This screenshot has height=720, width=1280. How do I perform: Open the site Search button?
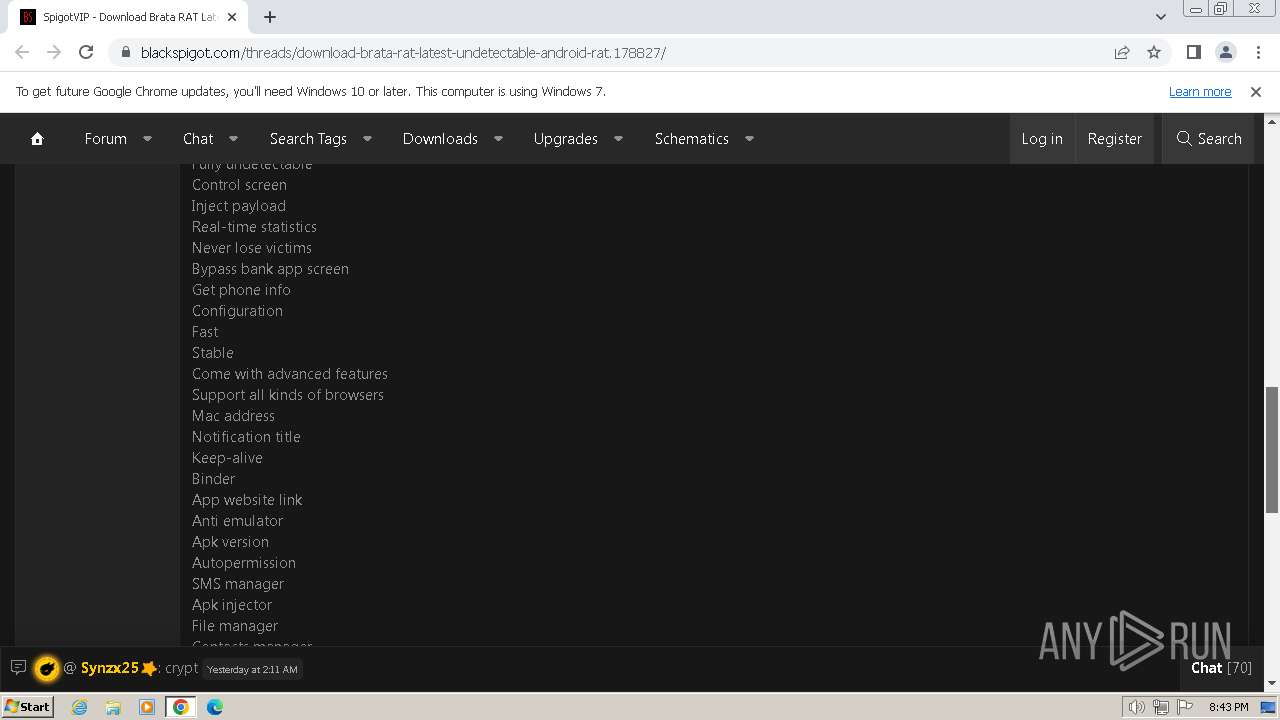pos(1209,139)
